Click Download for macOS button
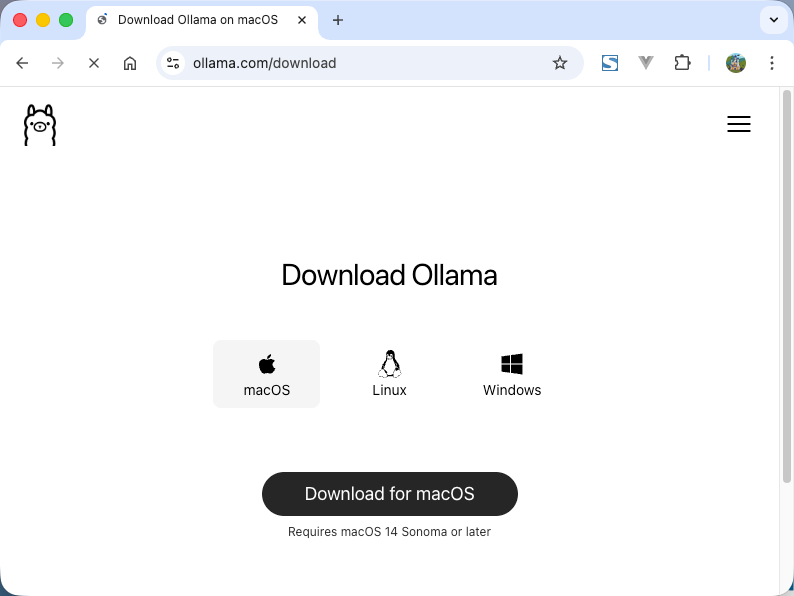Screen dimensions: 794x596 (389, 494)
